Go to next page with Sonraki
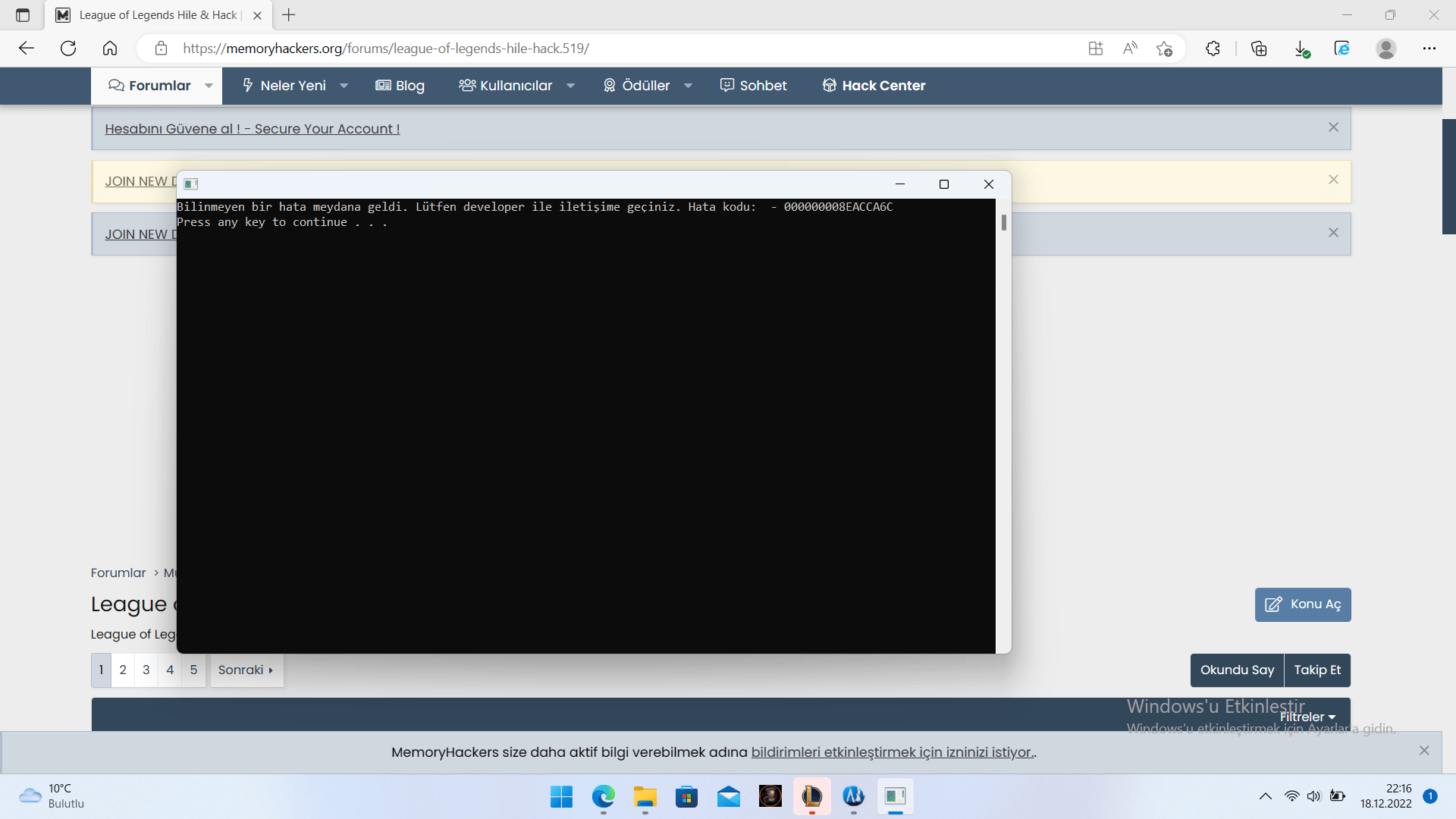Image resolution: width=1456 pixels, height=819 pixels. click(x=246, y=670)
